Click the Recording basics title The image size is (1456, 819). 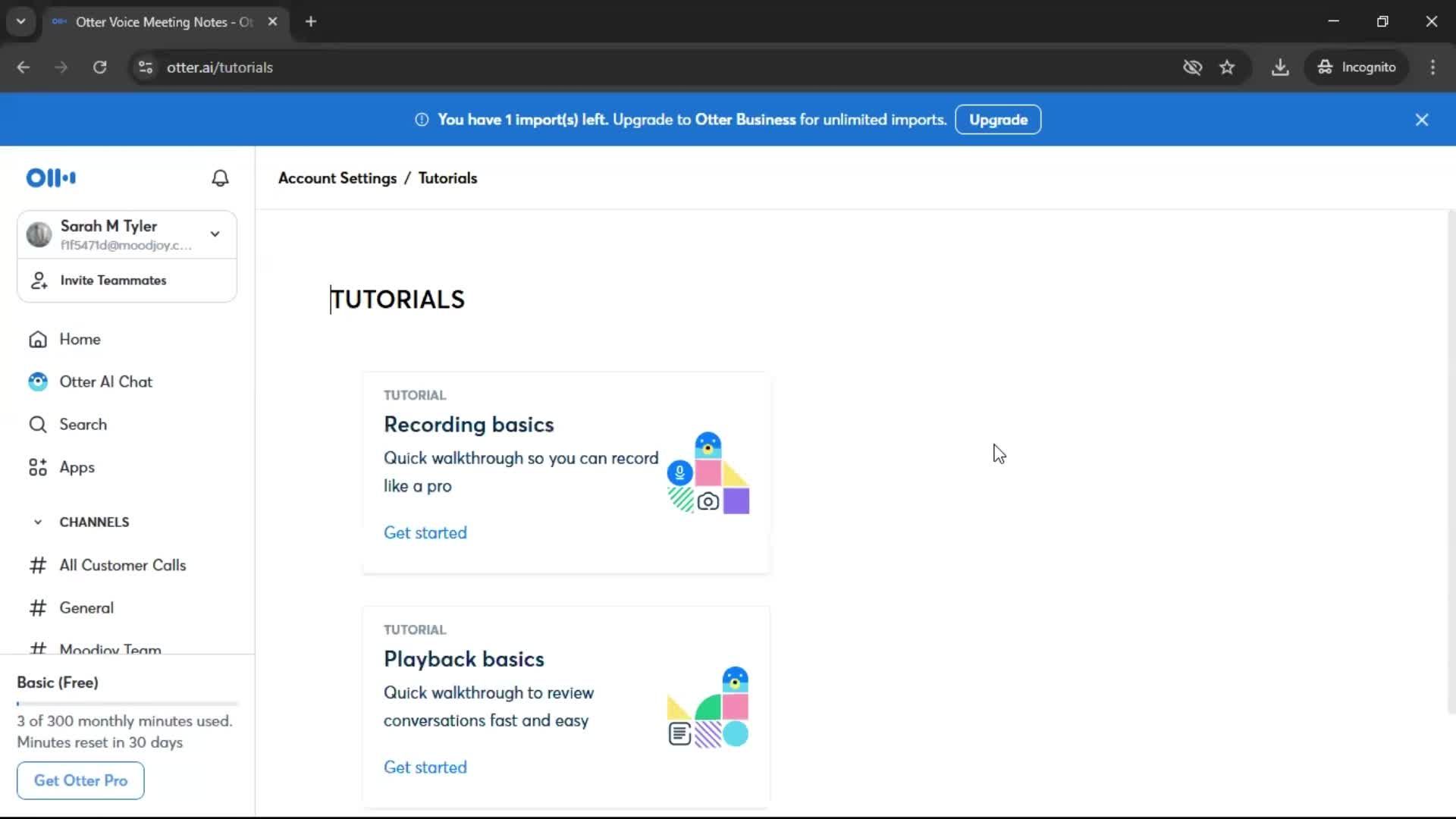tap(469, 425)
